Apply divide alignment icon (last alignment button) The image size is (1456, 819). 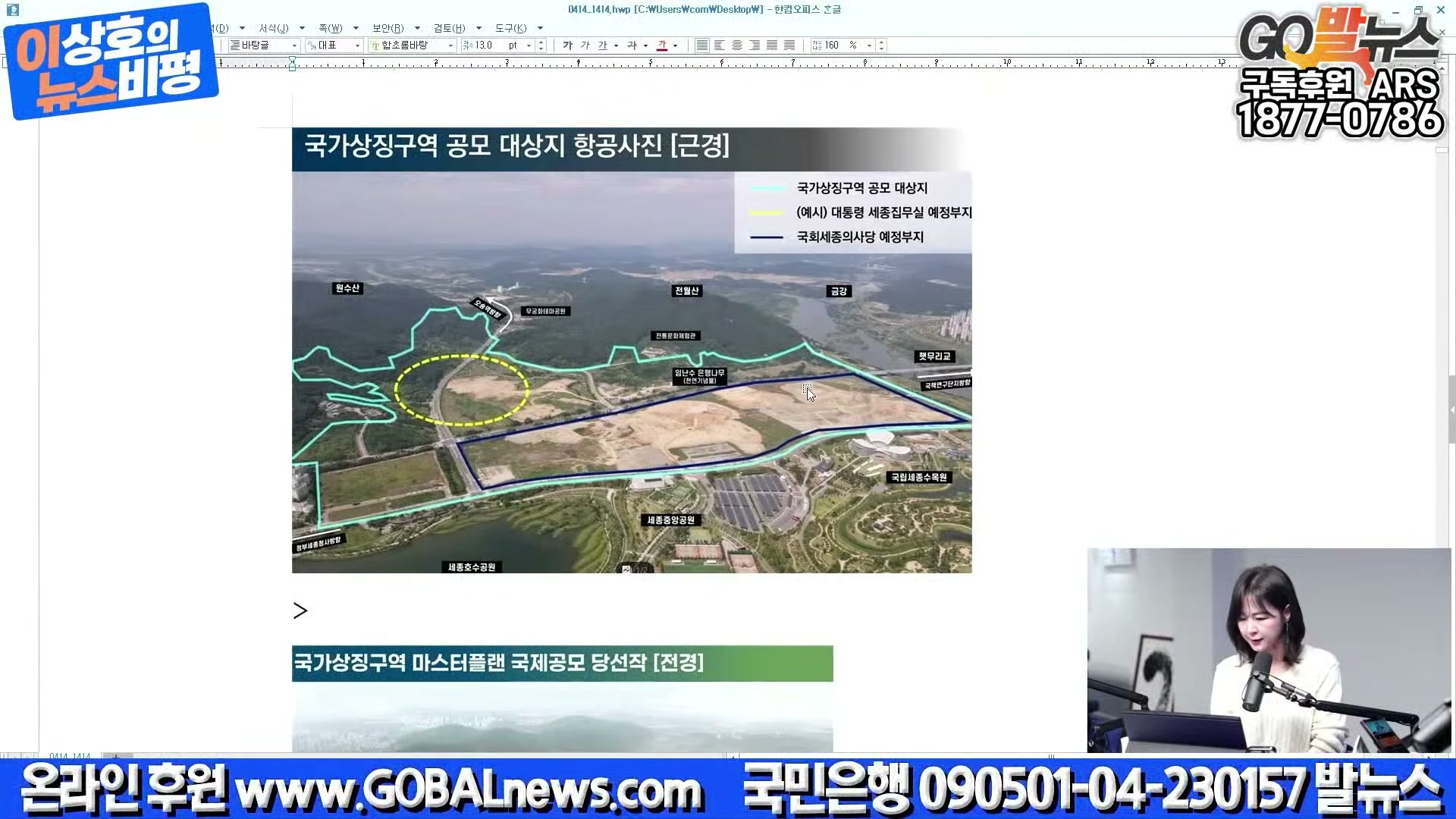point(789,45)
